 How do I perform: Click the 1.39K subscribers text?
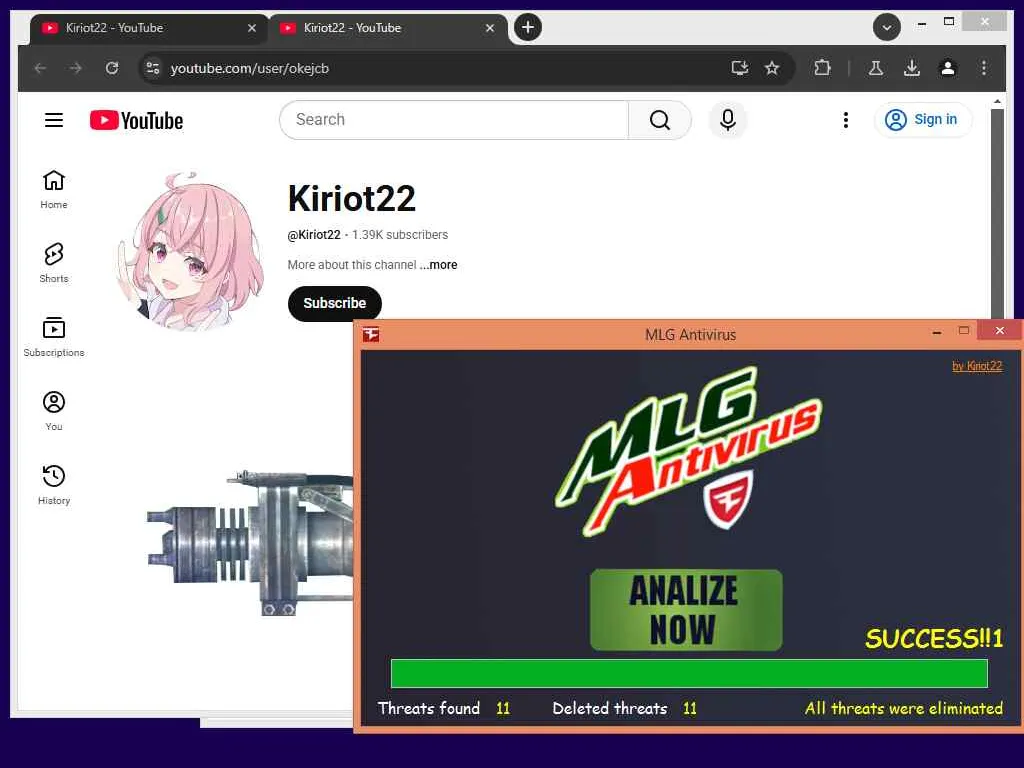pos(400,234)
